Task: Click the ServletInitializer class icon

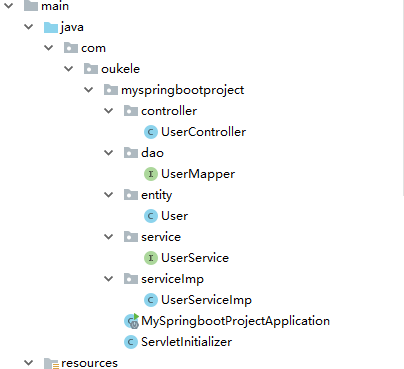Action: (131, 342)
